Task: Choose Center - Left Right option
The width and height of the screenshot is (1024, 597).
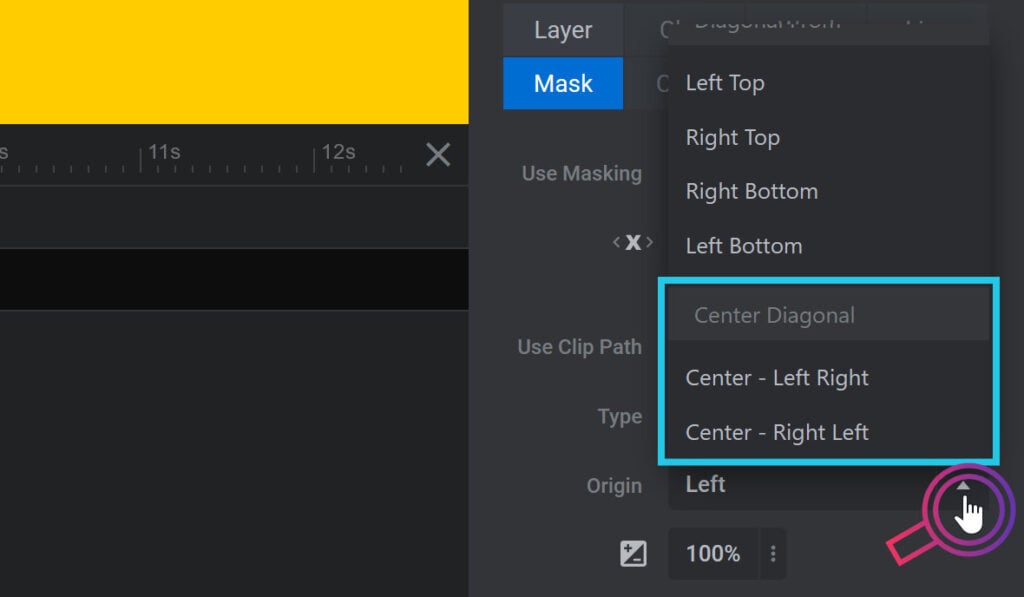Action: click(x=777, y=378)
